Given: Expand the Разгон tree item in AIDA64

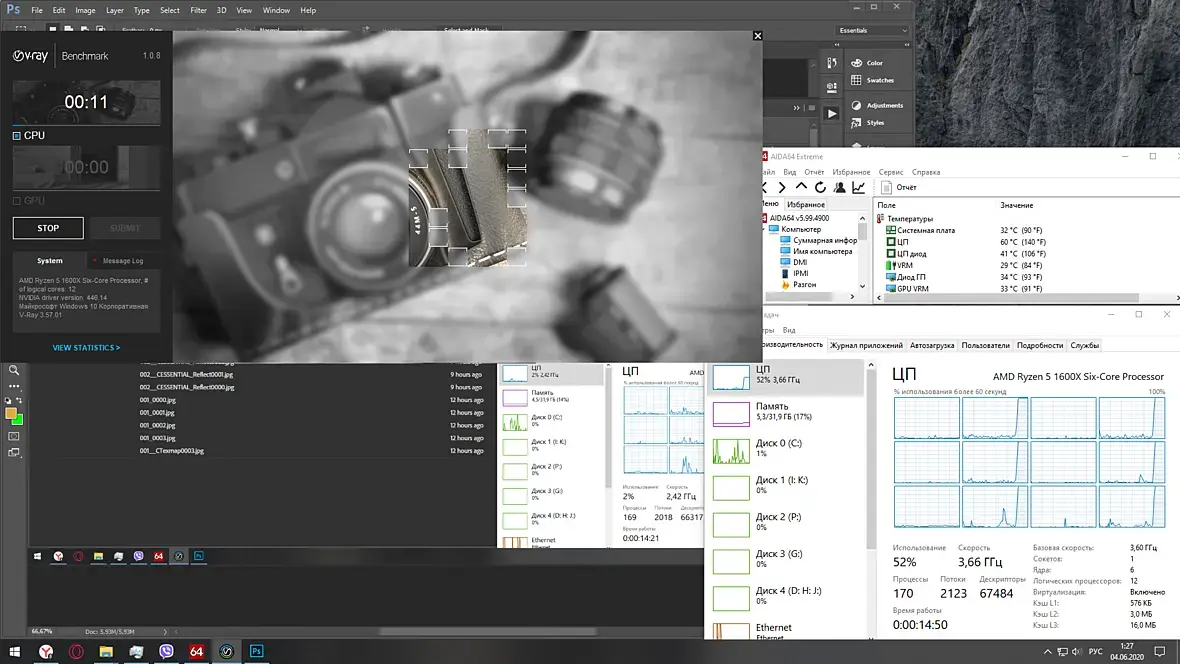Looking at the screenshot, I should [x=805, y=285].
